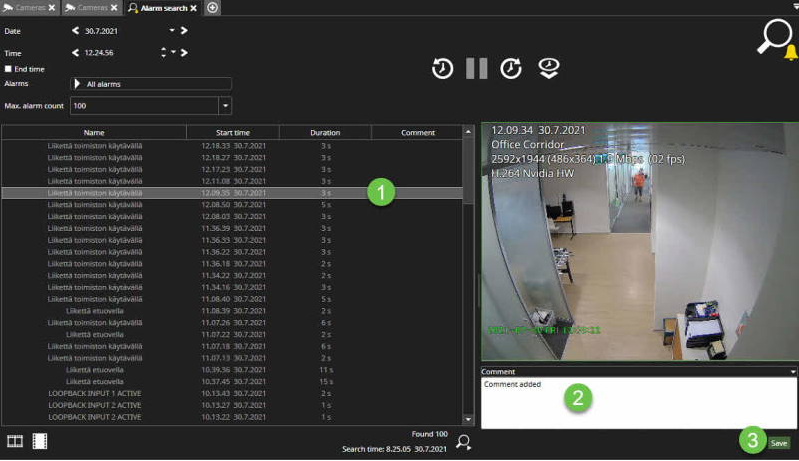The width and height of the screenshot is (799, 461).
Task: Click the play backward clock icon
Action: click(442, 68)
